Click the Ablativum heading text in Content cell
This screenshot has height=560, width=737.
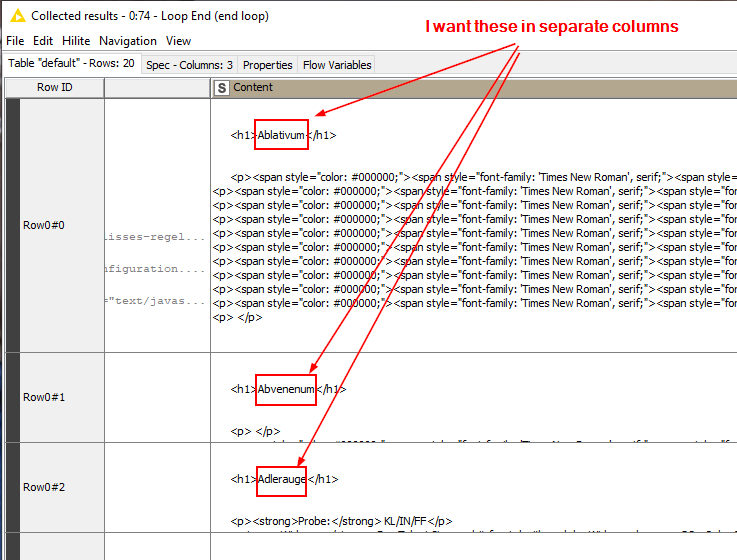pos(281,135)
